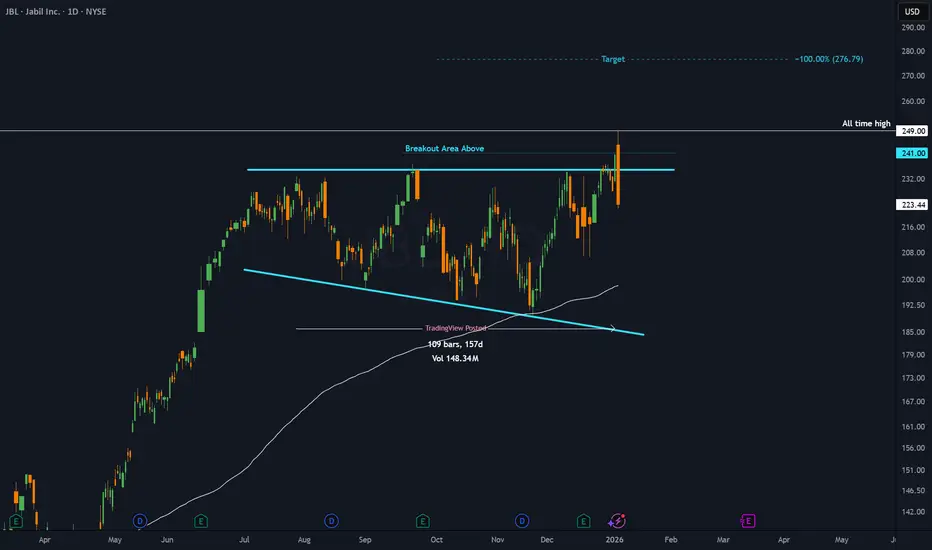Click the '-100.00% (276.79)' target value
Viewport: 932px width, 550px height.
click(x=829, y=59)
